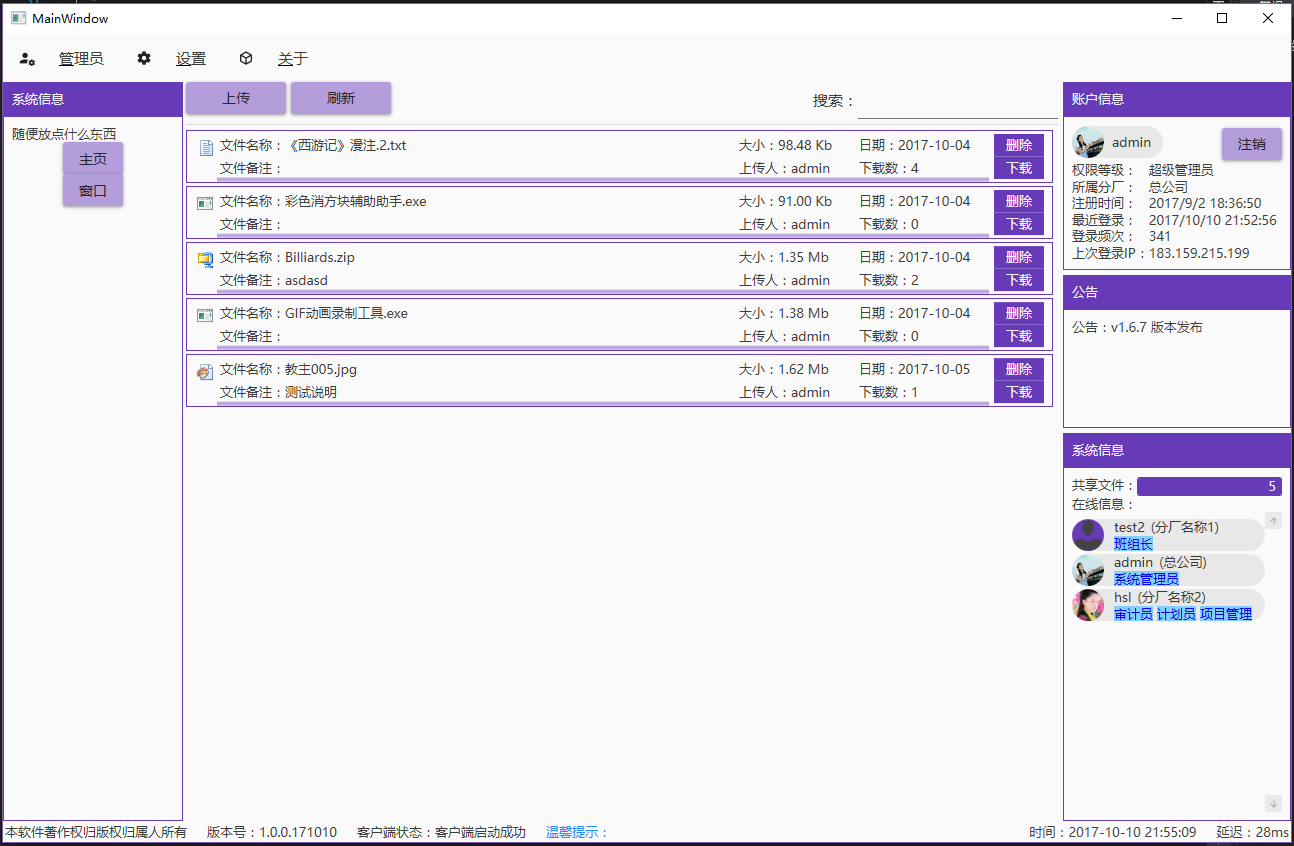Download the Billiards.zip file
This screenshot has height=846, width=1294.
[1018, 280]
